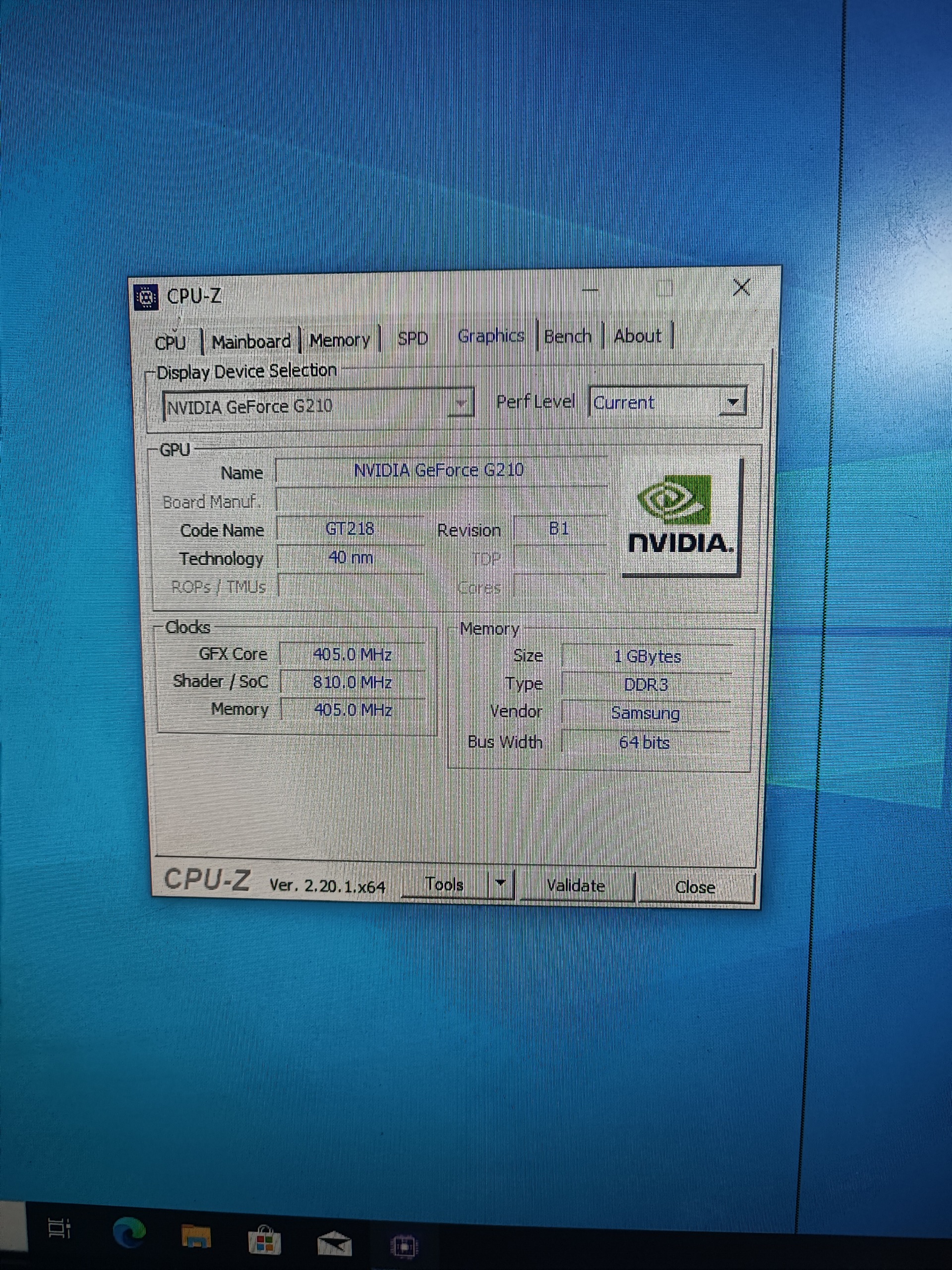Close the CPU-Z window with the X
The image size is (952, 1270).
coord(741,287)
